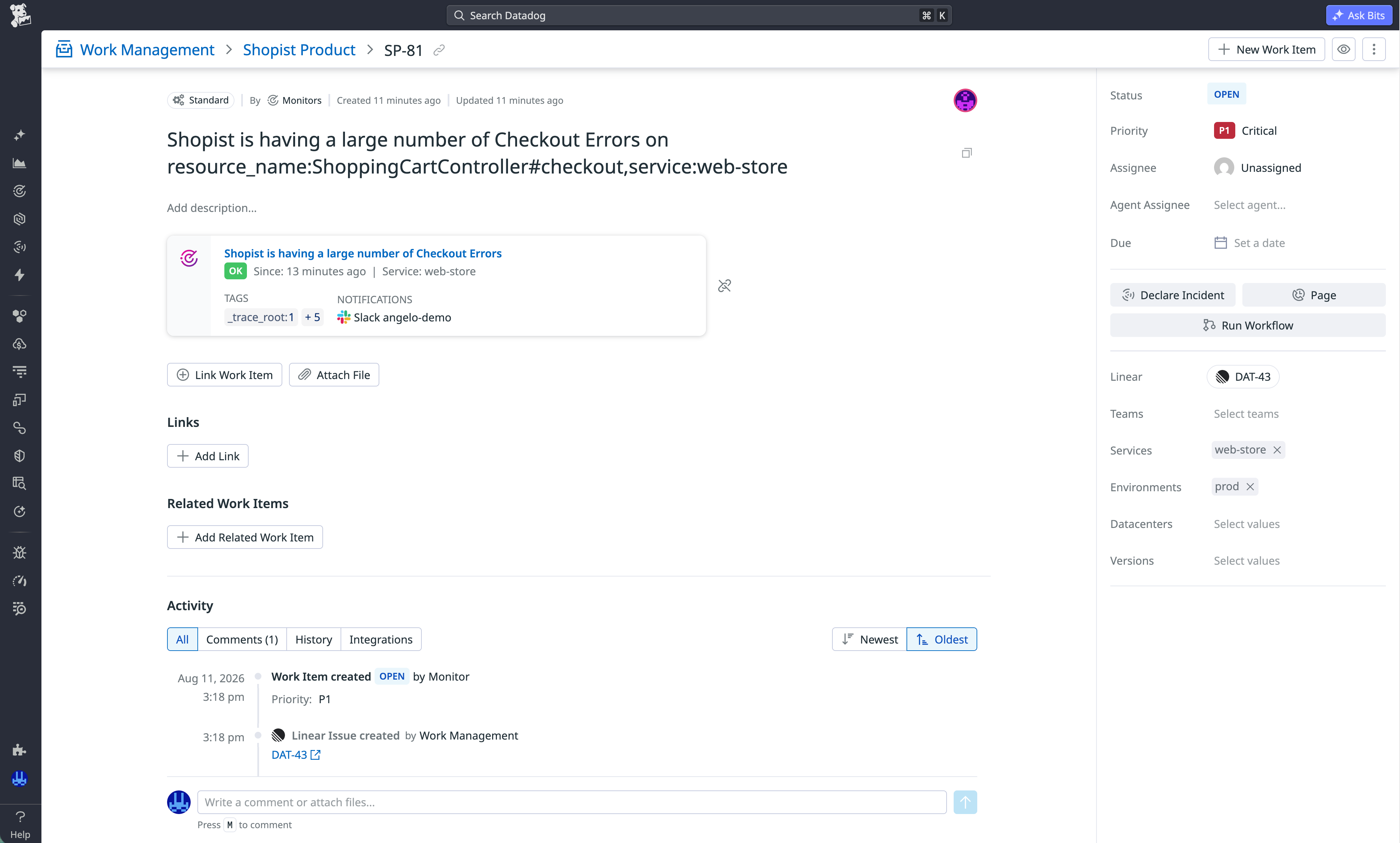Click Run Workflow

(x=1248, y=325)
